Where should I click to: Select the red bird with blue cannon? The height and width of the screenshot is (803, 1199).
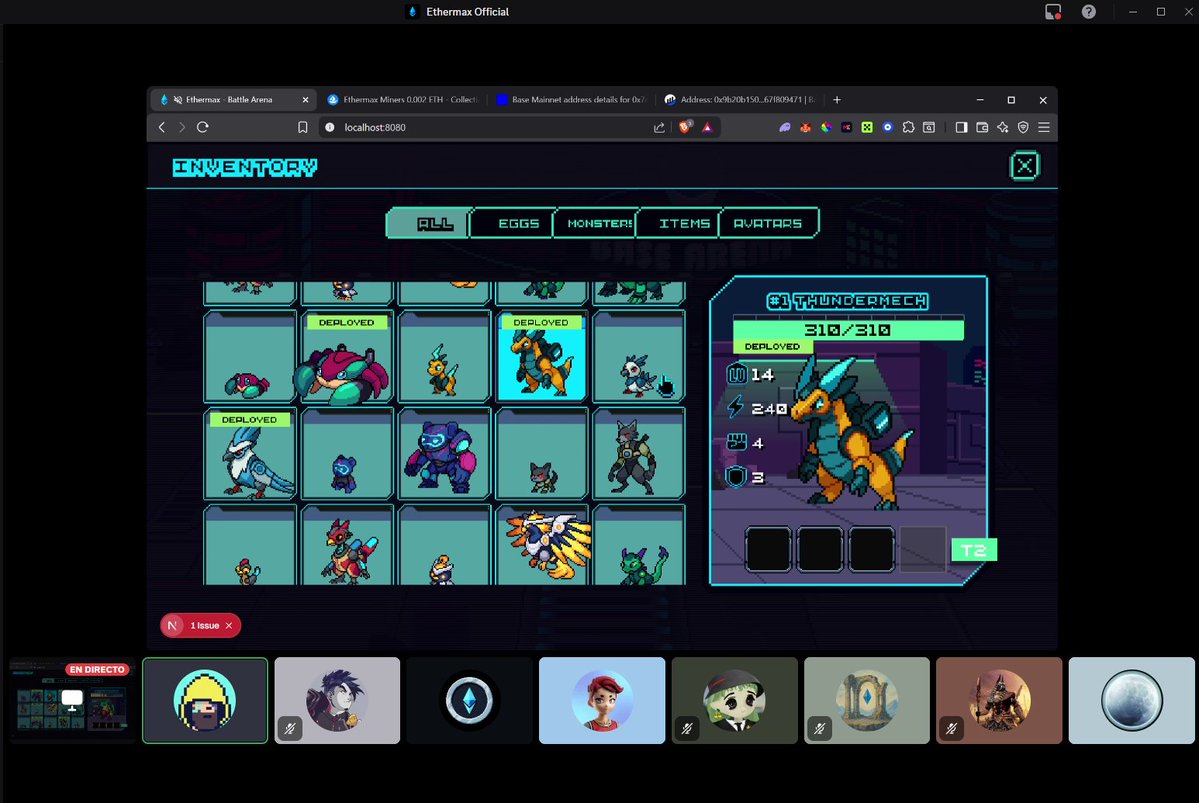(x=346, y=545)
